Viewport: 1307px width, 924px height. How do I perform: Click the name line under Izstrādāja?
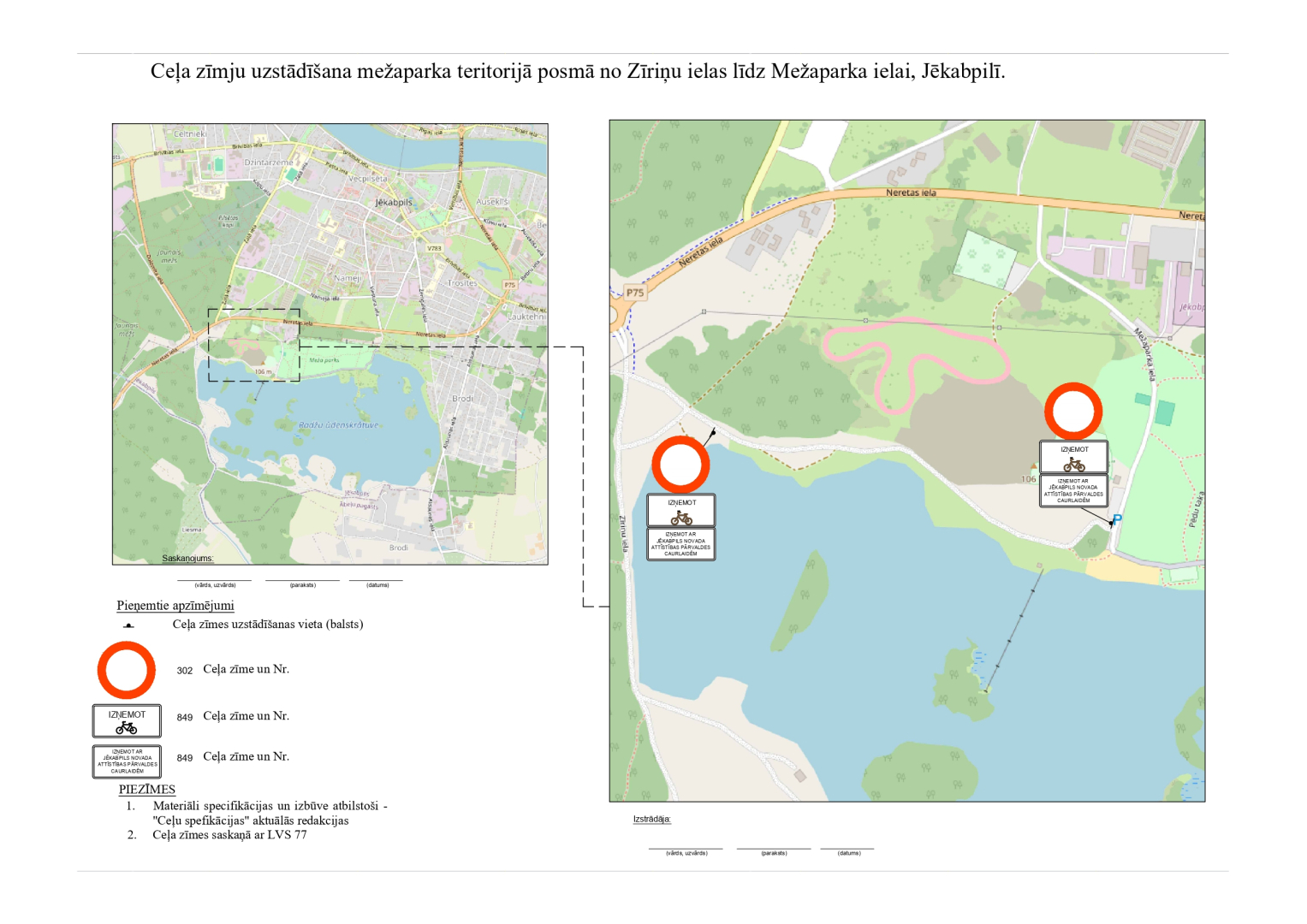(x=686, y=849)
